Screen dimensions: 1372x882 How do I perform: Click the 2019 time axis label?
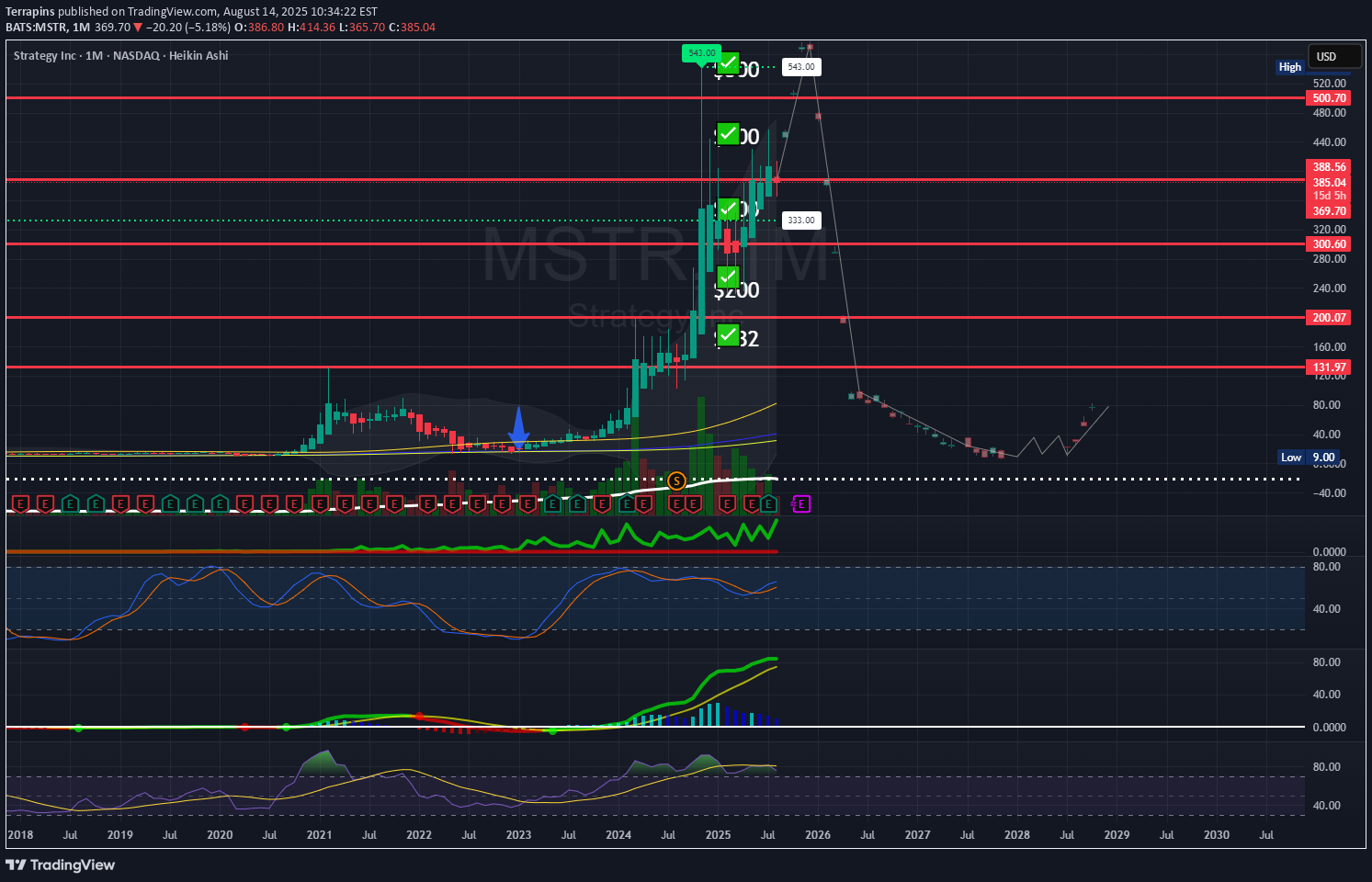(x=119, y=835)
